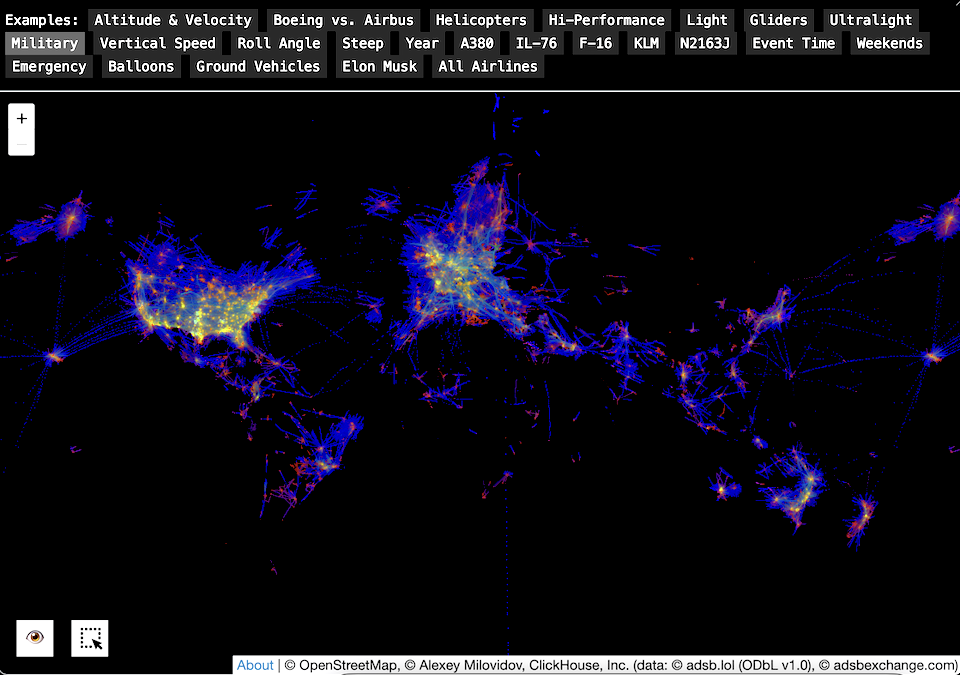Image resolution: width=960 pixels, height=675 pixels.
Task: Show the Helicopters example
Action: pos(481,20)
